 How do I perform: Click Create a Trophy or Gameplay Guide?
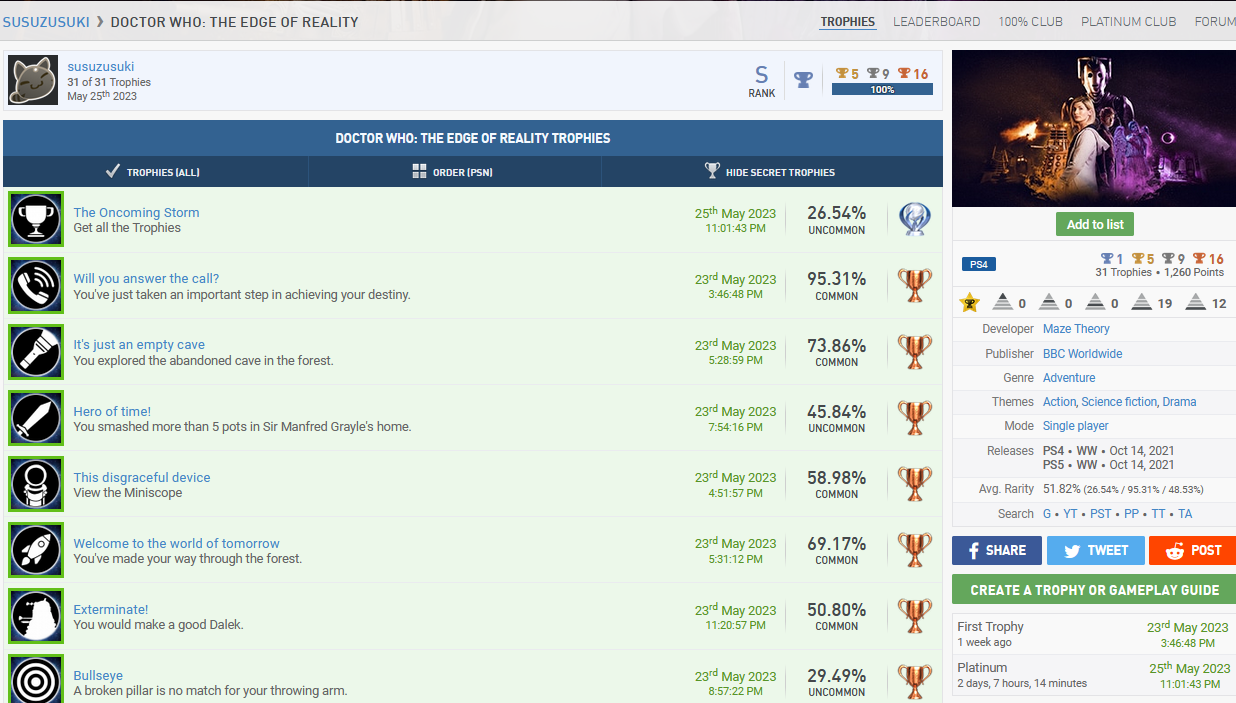pos(1094,590)
